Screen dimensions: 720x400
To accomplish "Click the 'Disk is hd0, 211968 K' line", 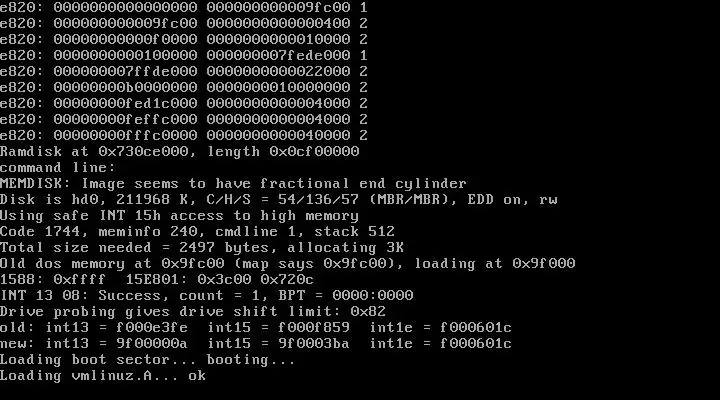I will click(x=279, y=199).
